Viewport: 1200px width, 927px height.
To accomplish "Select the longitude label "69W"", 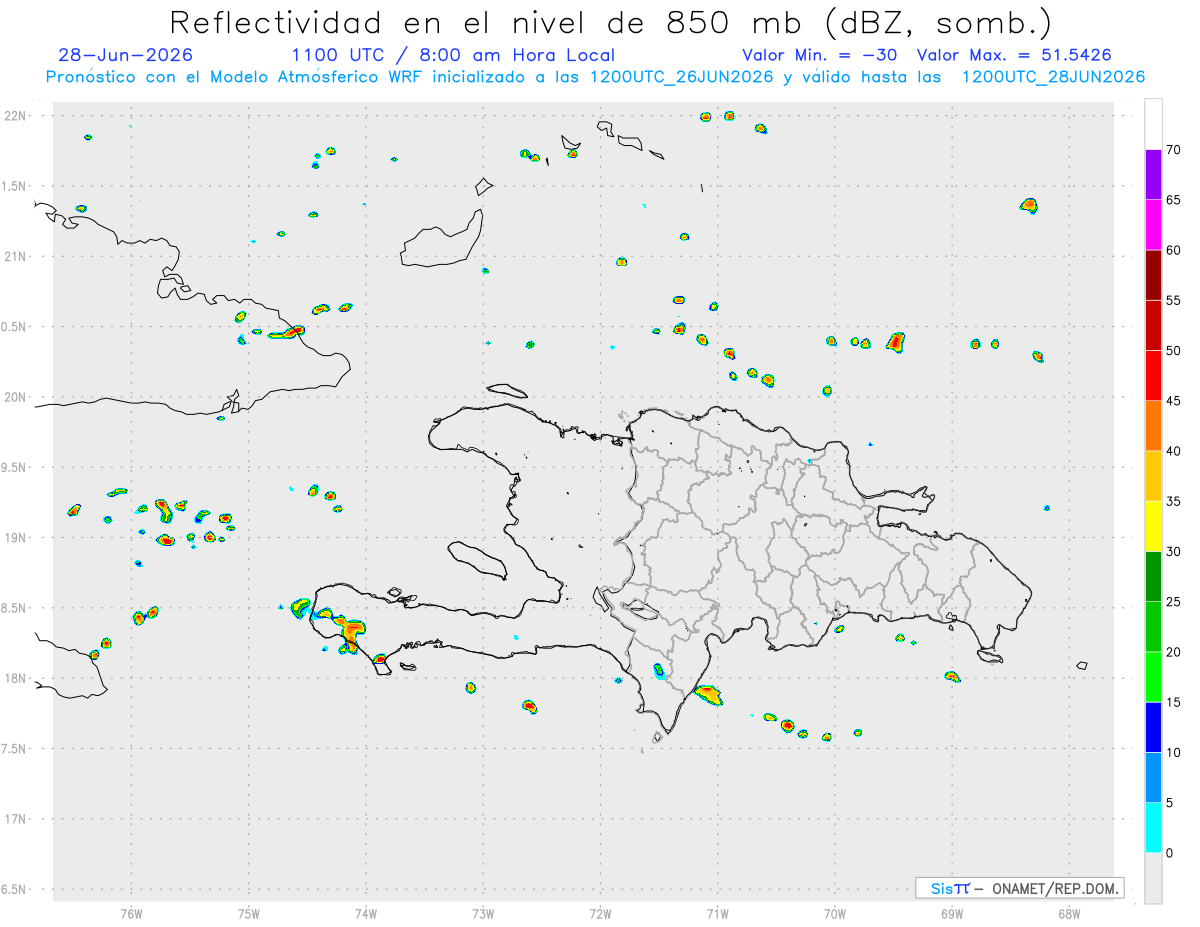I will point(952,913).
